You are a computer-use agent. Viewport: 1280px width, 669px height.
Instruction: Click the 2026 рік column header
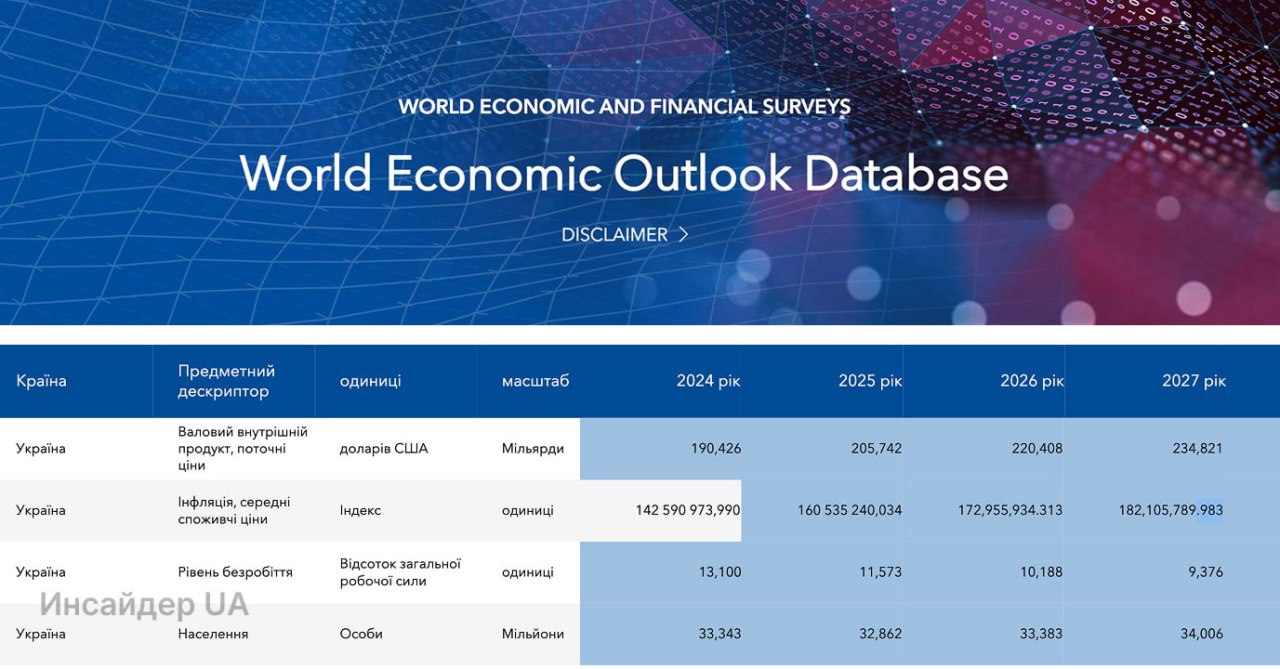click(1032, 381)
